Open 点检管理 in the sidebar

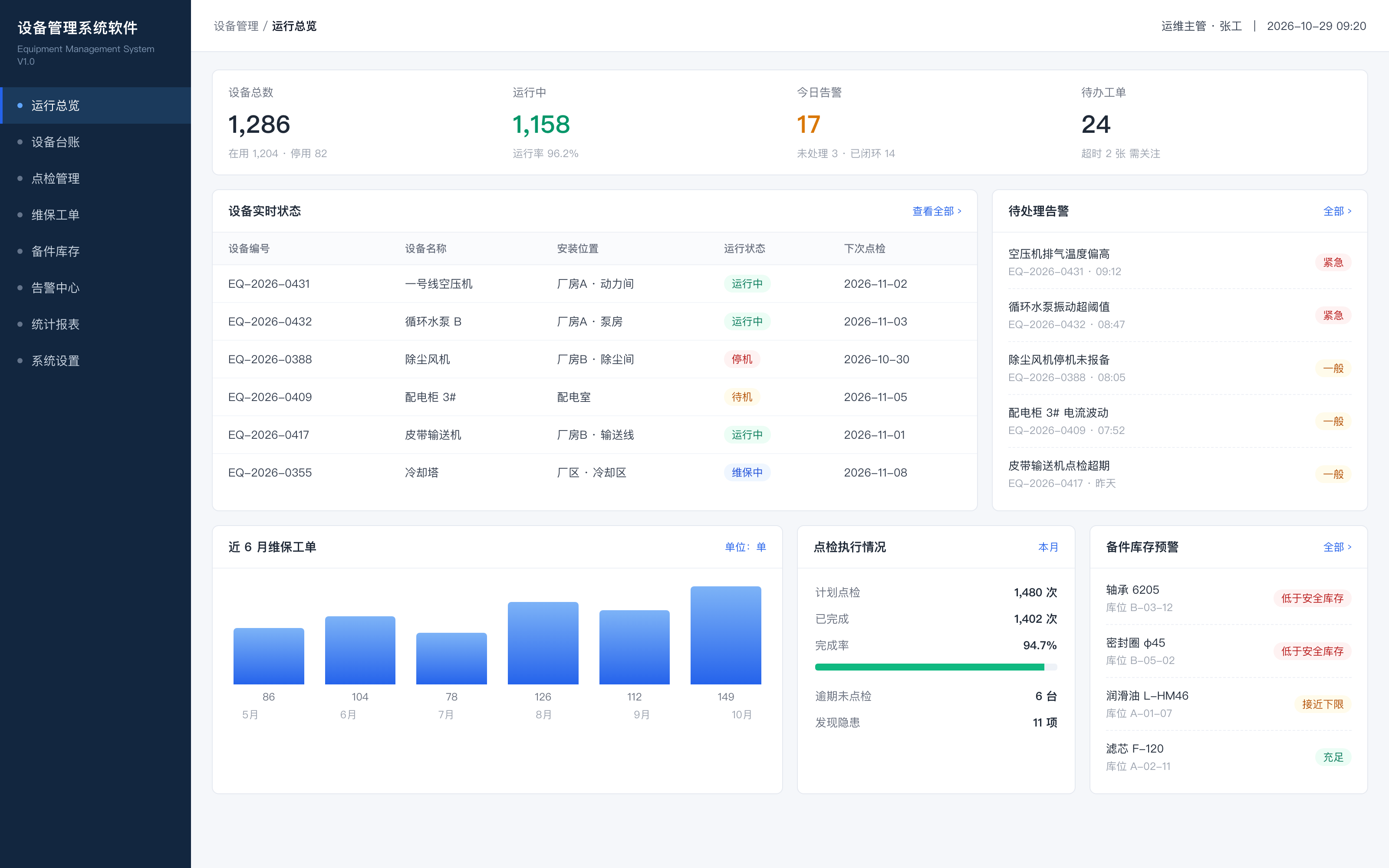pos(95,178)
